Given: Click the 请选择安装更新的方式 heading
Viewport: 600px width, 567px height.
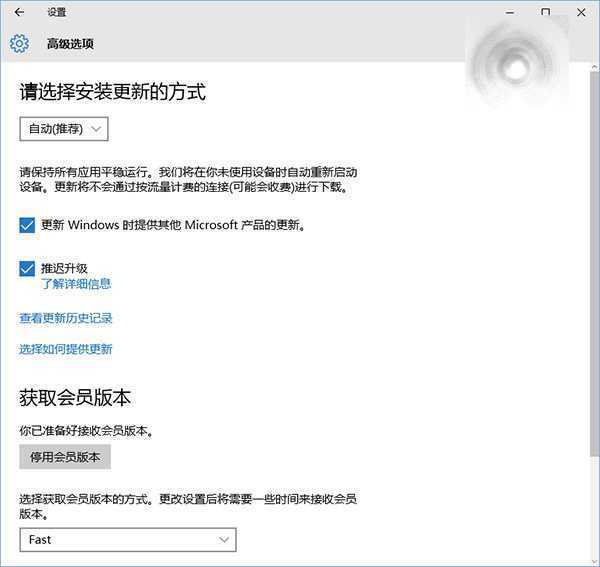Looking at the screenshot, I should point(113,92).
